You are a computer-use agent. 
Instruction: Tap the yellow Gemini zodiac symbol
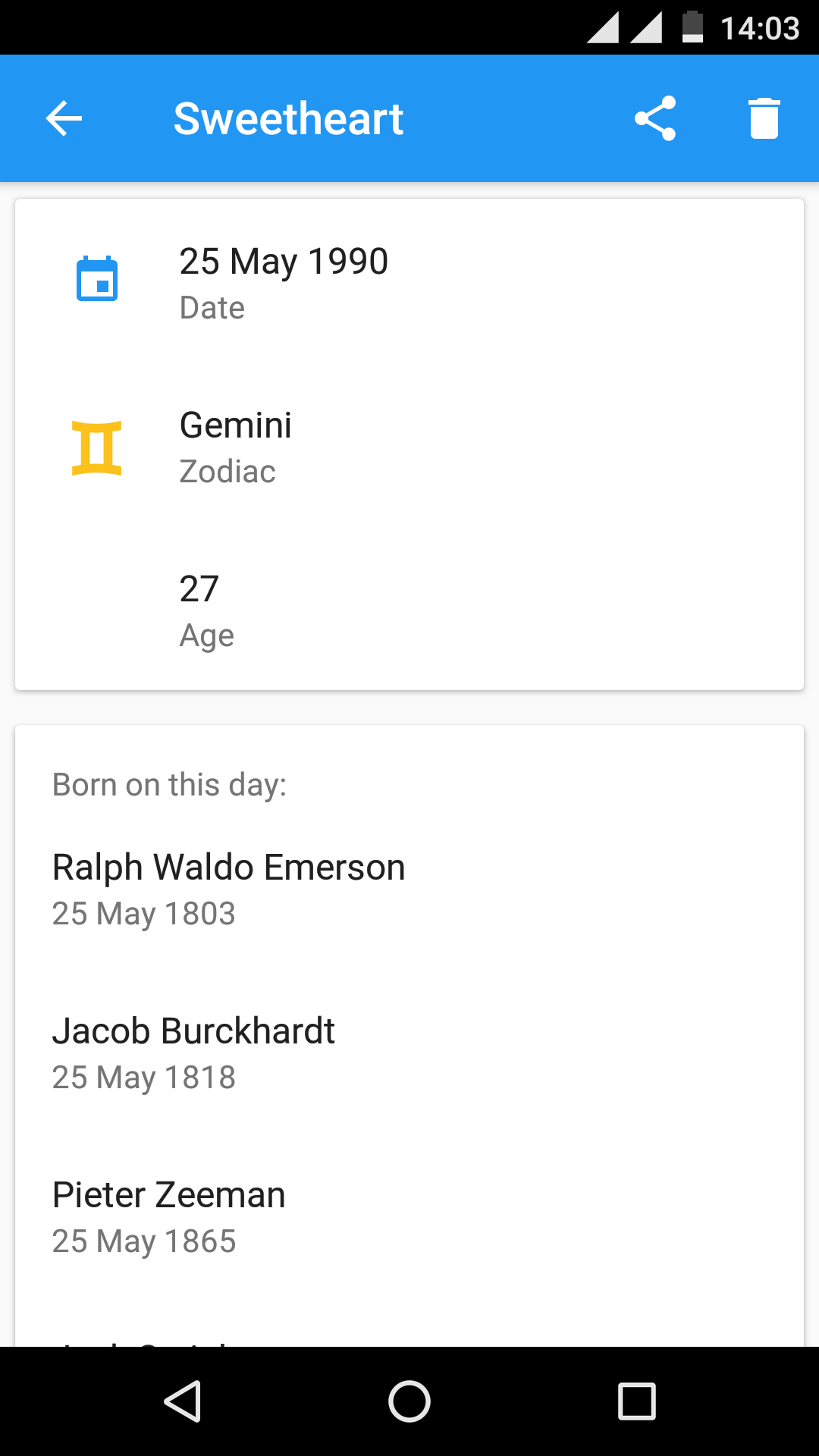(x=97, y=447)
